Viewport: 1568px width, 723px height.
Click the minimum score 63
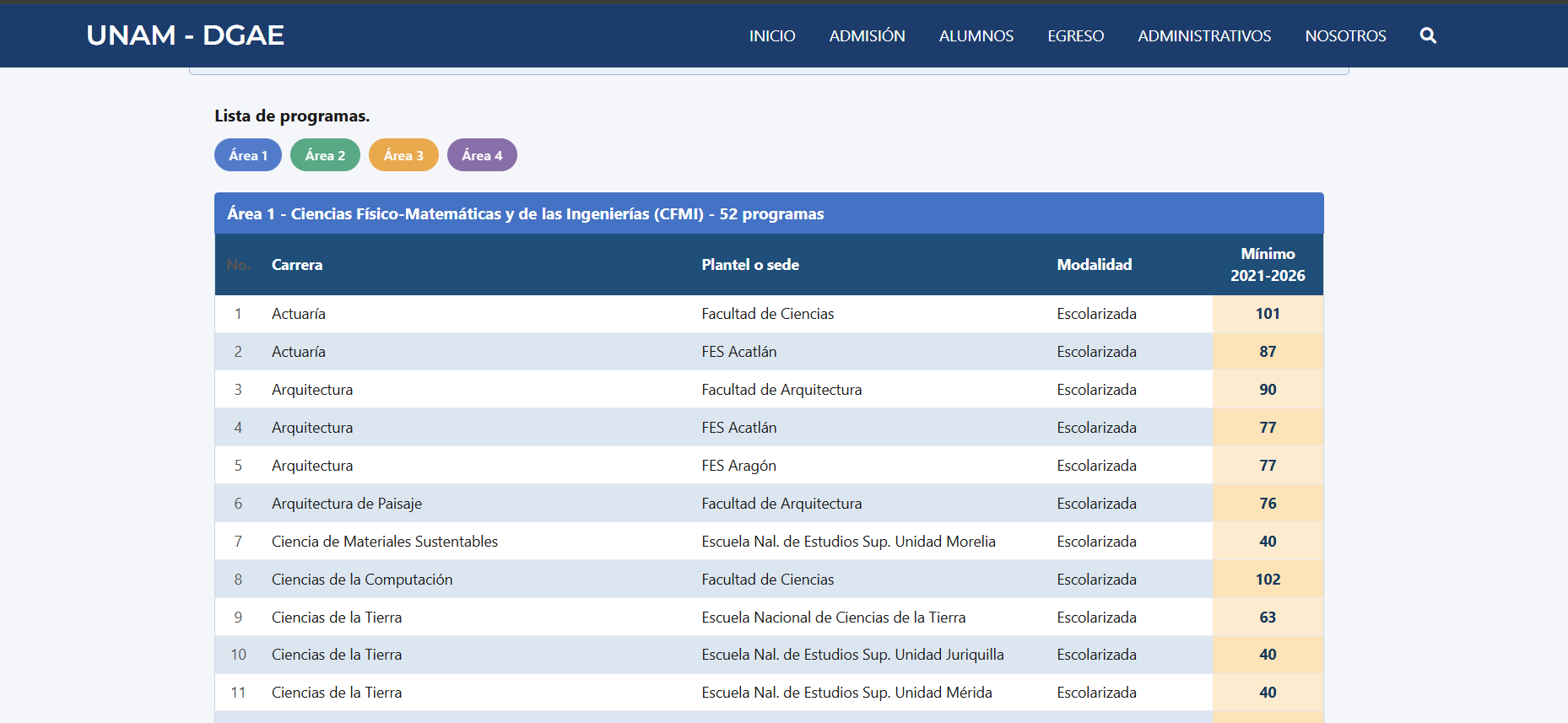pos(1268,618)
